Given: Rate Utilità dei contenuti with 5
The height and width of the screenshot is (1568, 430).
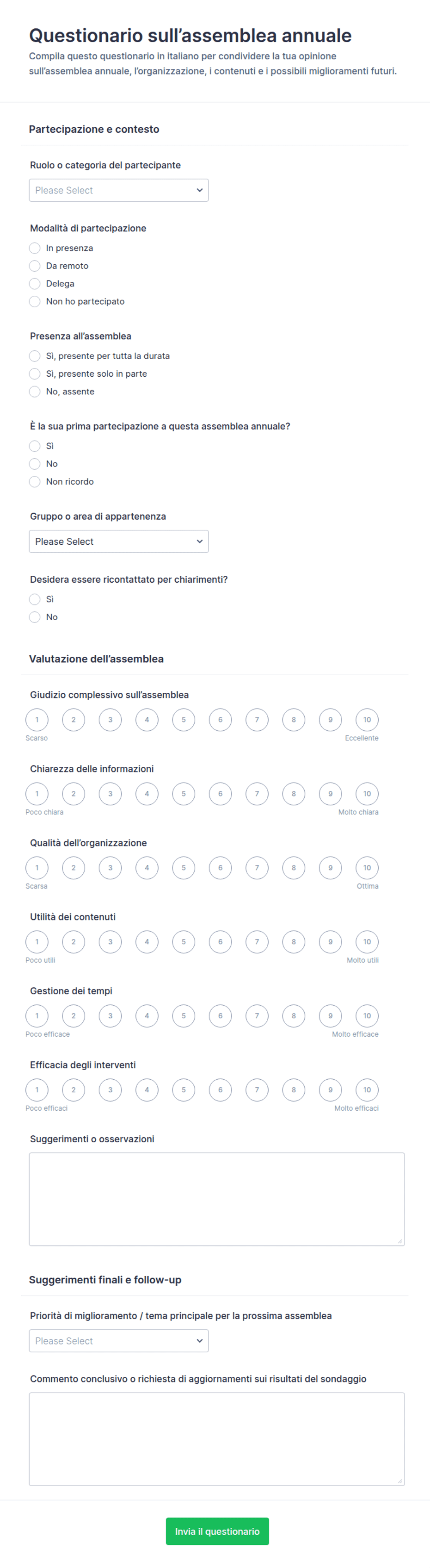Looking at the screenshot, I should click(x=183, y=942).
